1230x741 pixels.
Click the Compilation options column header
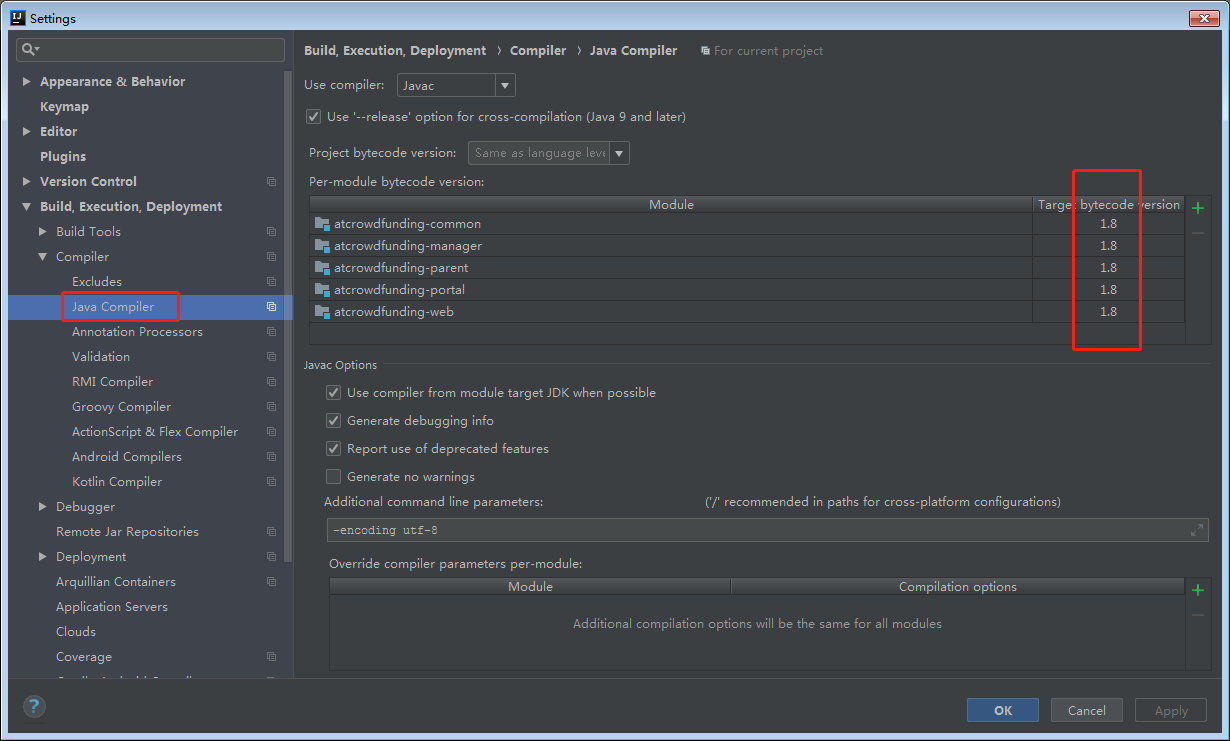tap(958, 587)
